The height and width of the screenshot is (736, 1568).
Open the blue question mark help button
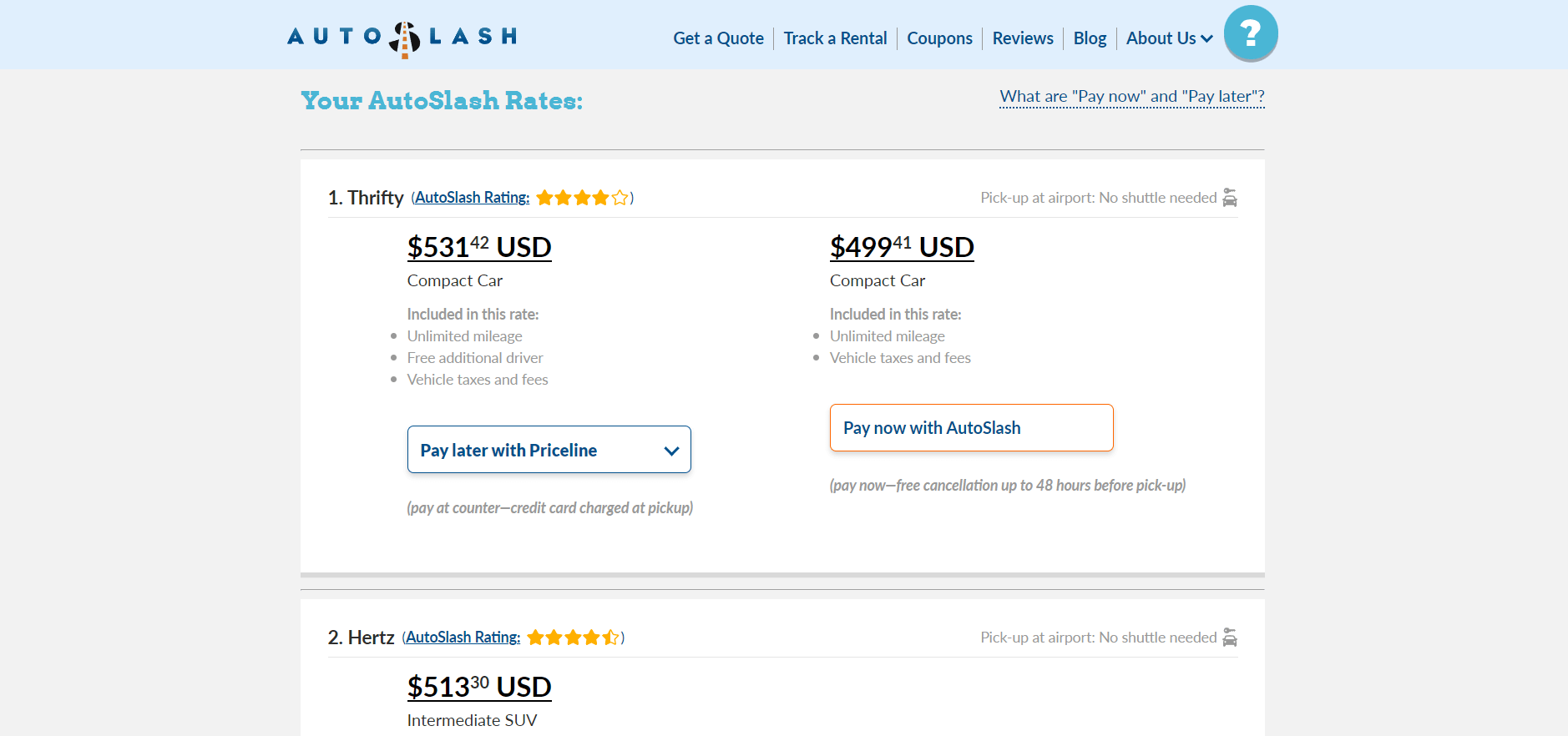pyautogui.click(x=1250, y=33)
